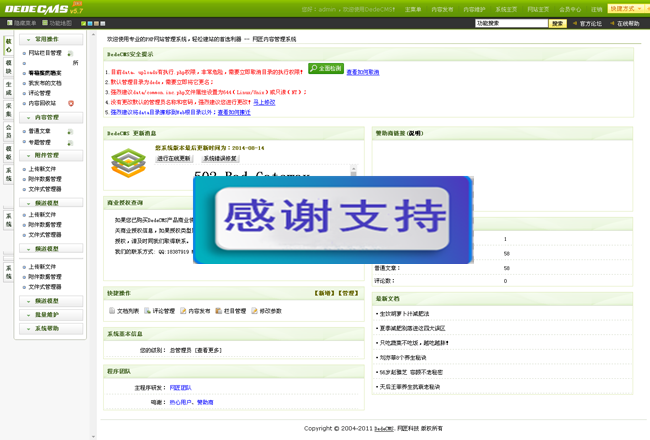Open the 快捷方式 dropdown
Viewport: 650px width, 440px height.
626,9
